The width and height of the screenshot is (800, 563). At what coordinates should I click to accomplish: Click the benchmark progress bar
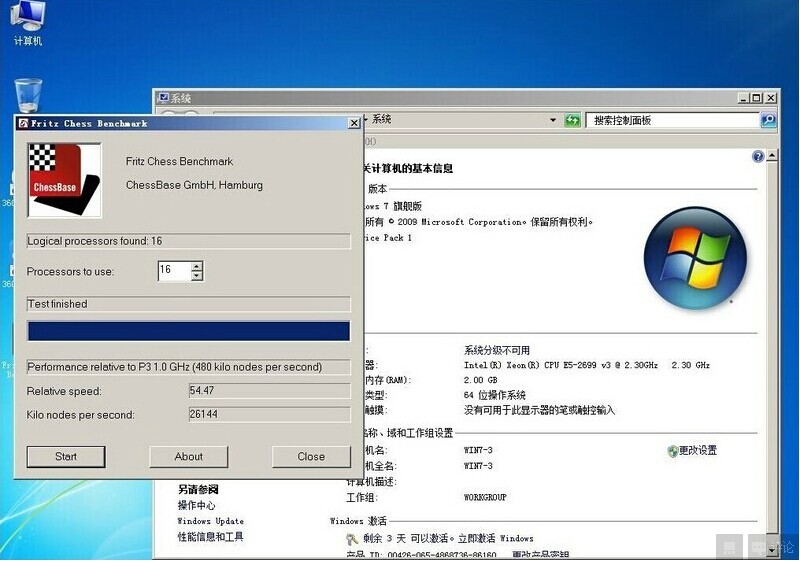point(189,331)
